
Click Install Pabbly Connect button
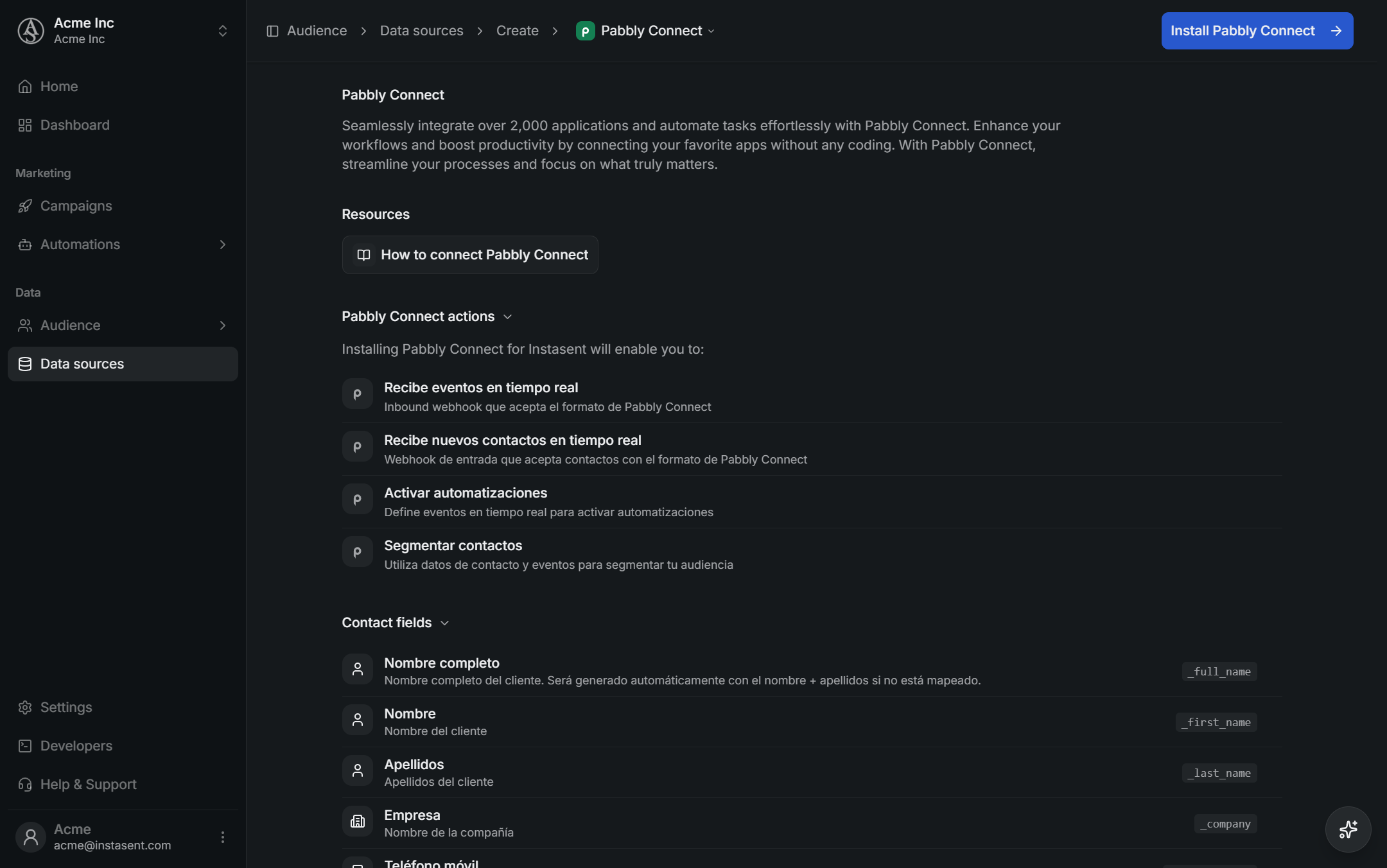(x=1257, y=31)
